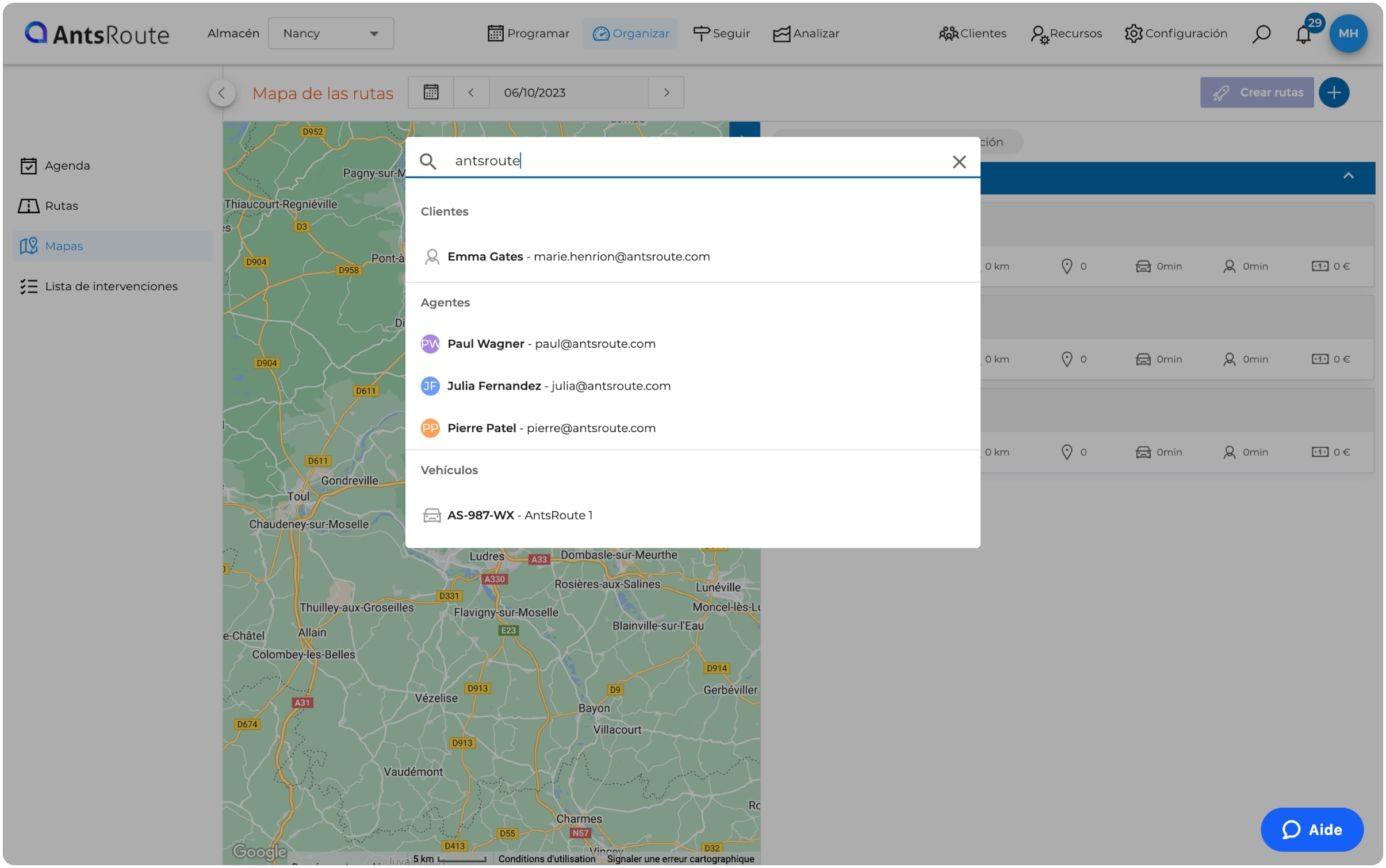Select Mapas in the sidebar
Viewport: 1386px width, 868px height.
(x=113, y=246)
